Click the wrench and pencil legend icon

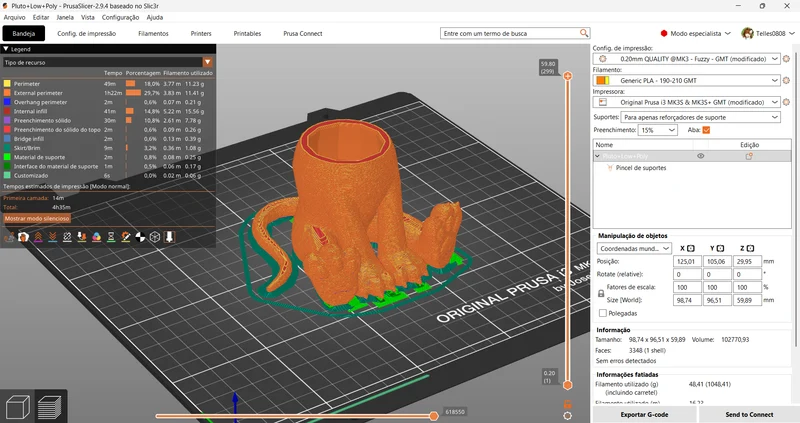point(126,237)
